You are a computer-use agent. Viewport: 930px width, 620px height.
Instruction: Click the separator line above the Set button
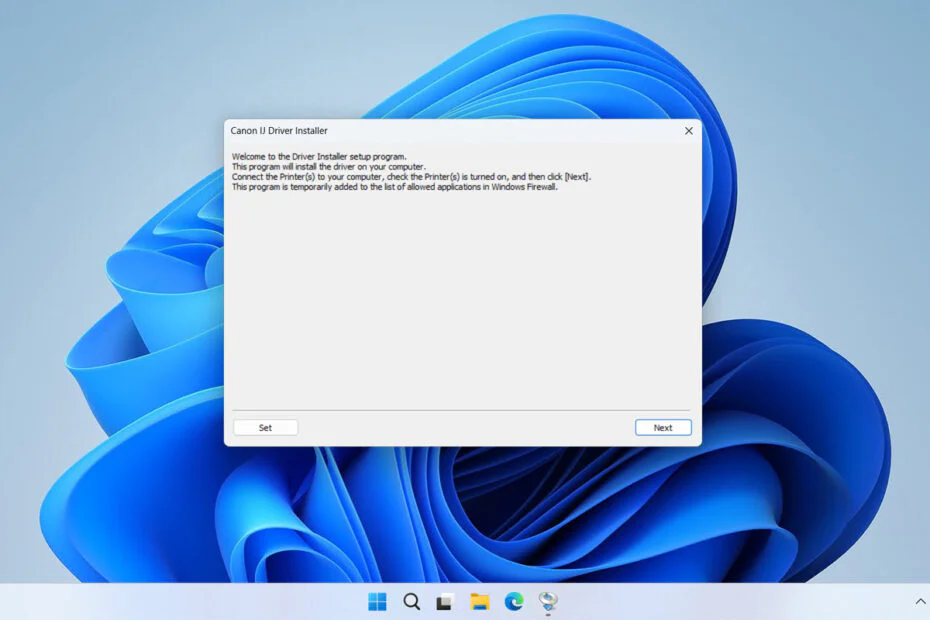point(461,410)
